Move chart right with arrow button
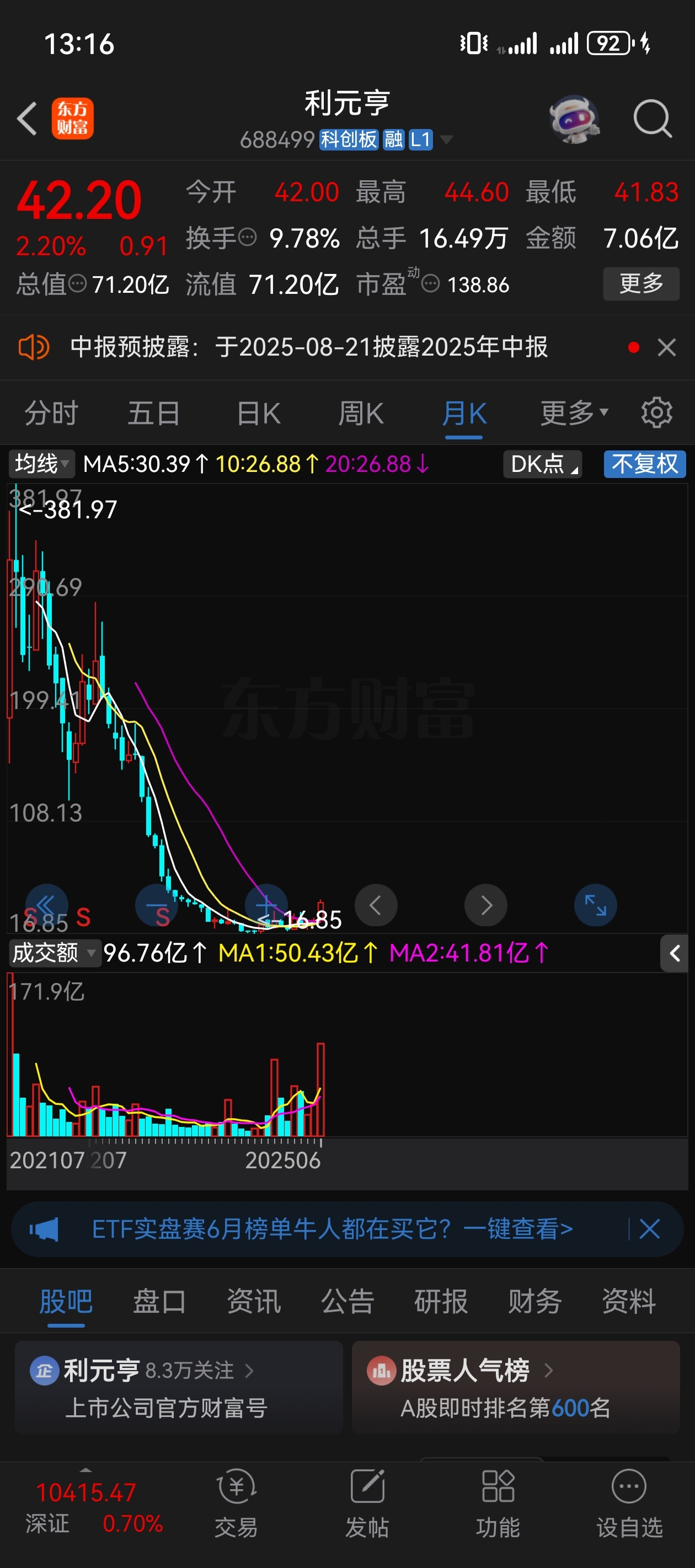 point(485,905)
